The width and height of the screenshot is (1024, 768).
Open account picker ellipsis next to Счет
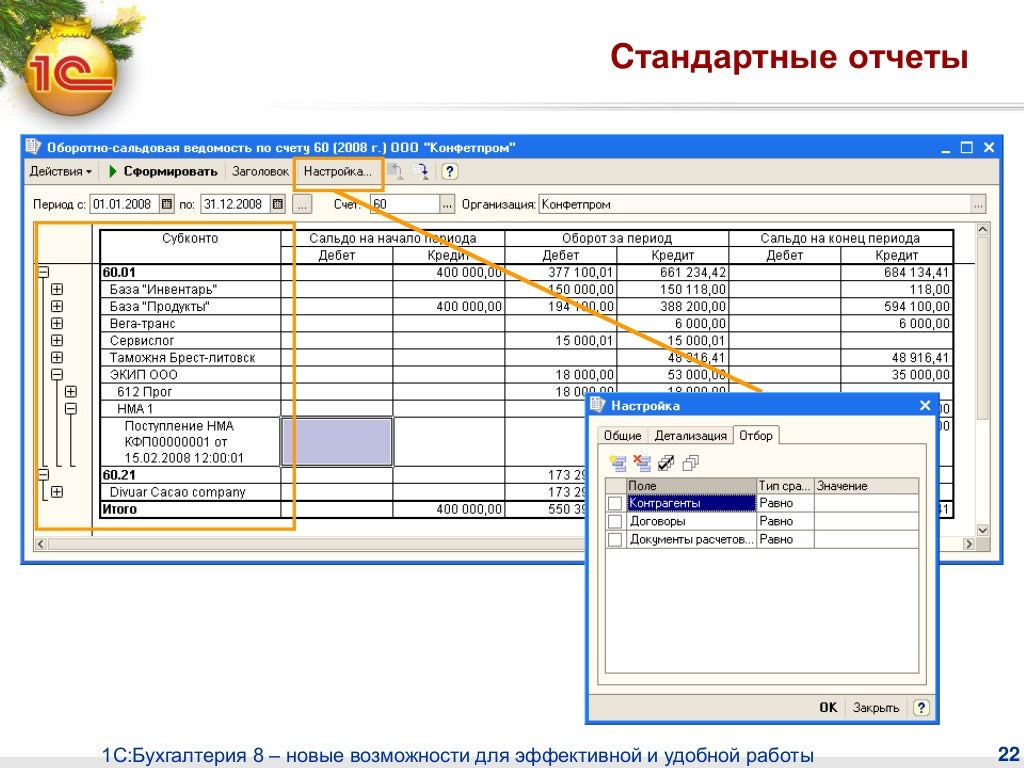coord(447,204)
